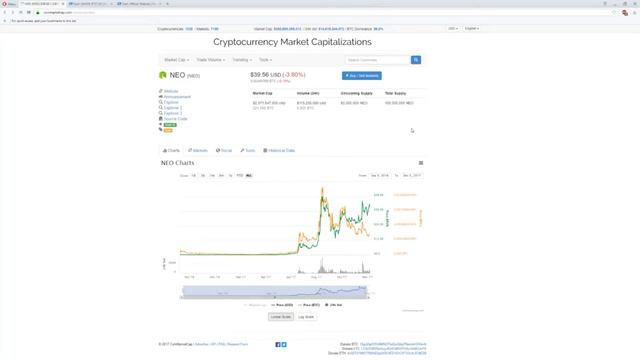Click the orange Coin tag badge
This screenshot has height=360, width=640.
click(168, 131)
